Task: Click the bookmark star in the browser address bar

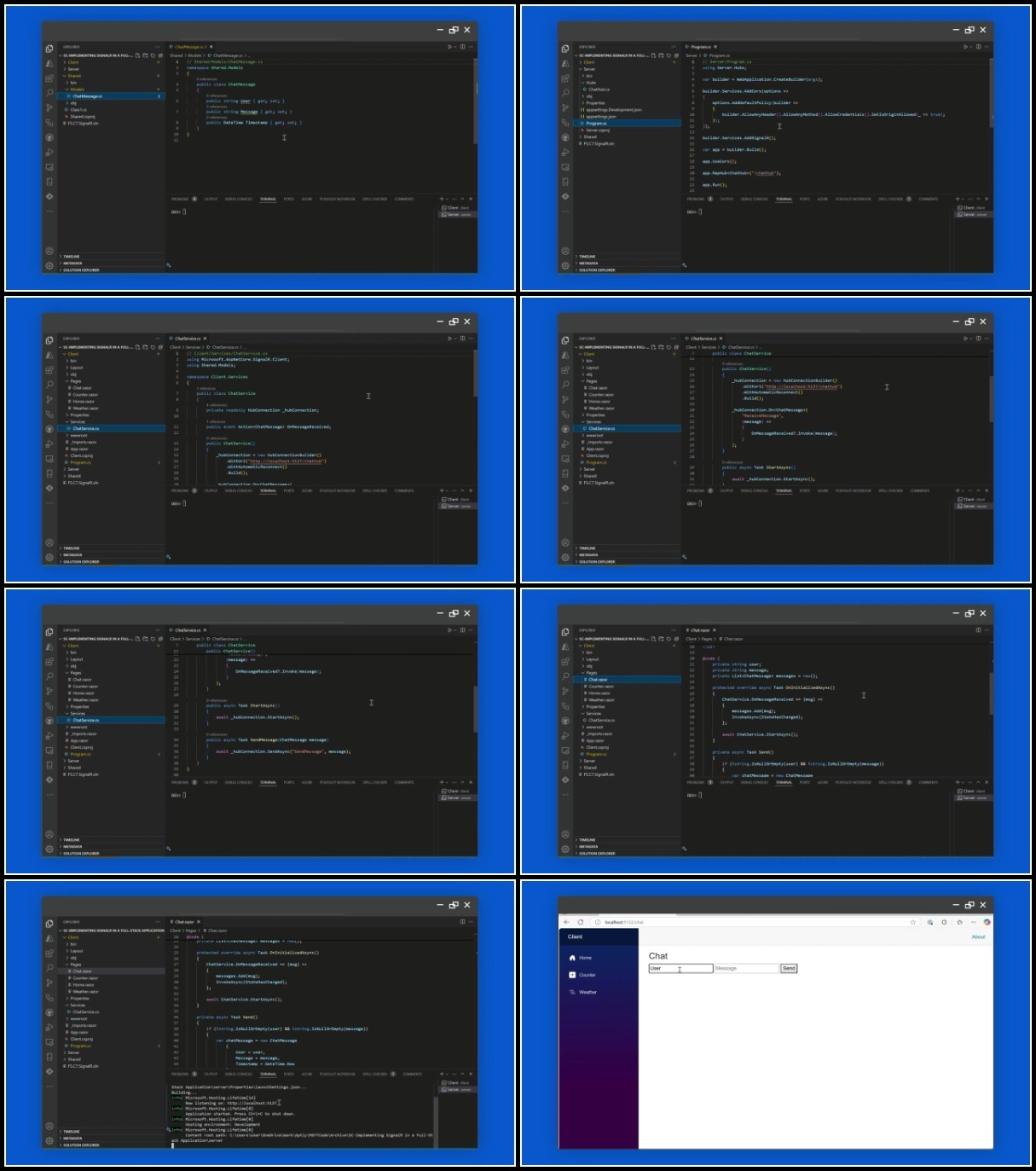Action: point(913,922)
